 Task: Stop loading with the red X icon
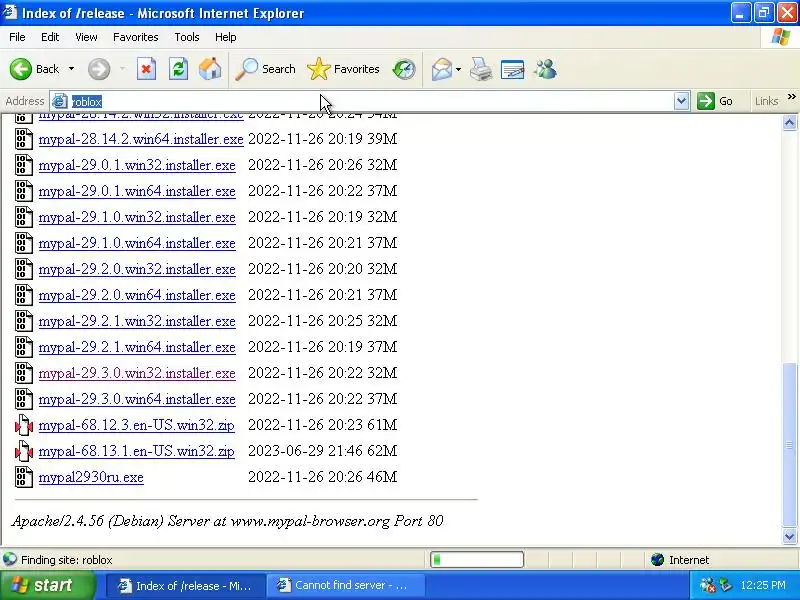(x=146, y=69)
